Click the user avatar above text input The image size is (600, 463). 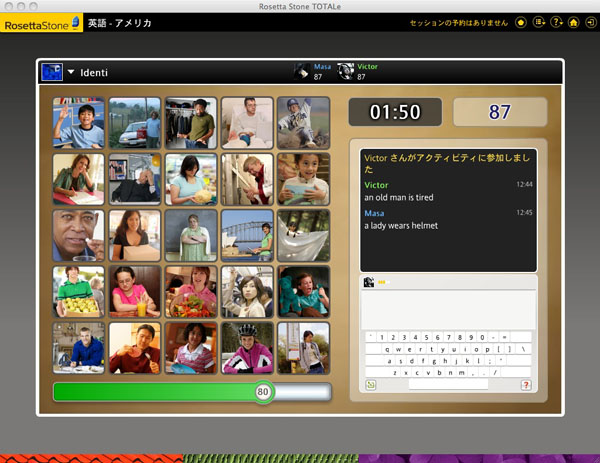(369, 283)
